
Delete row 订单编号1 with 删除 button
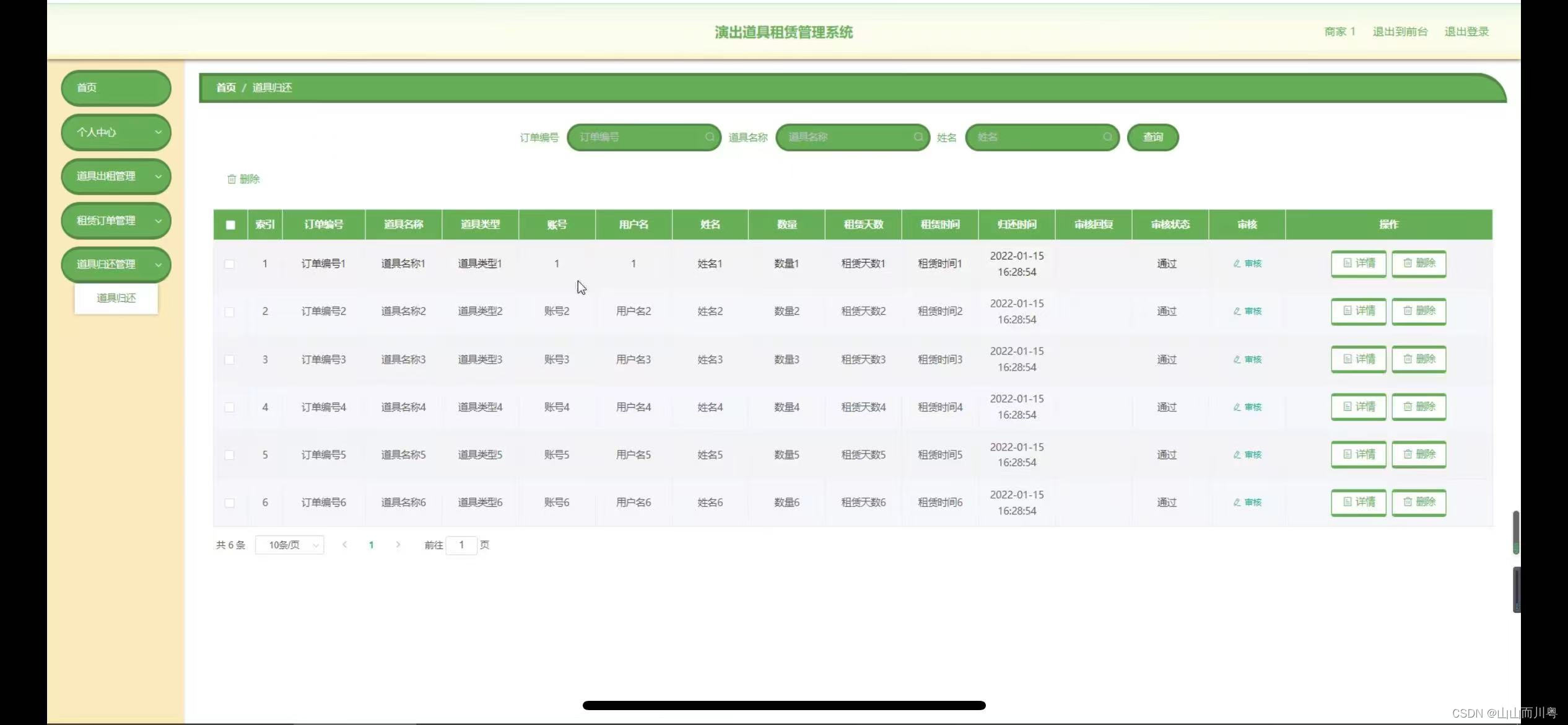tap(1419, 263)
